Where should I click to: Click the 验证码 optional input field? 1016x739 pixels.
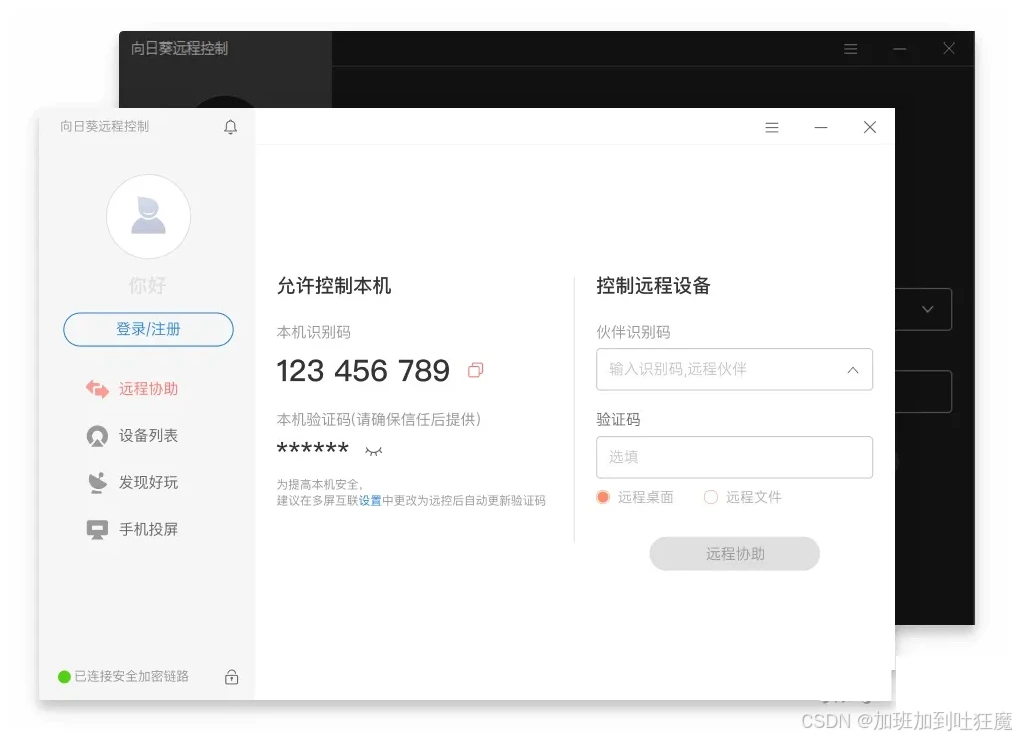[x=734, y=457]
